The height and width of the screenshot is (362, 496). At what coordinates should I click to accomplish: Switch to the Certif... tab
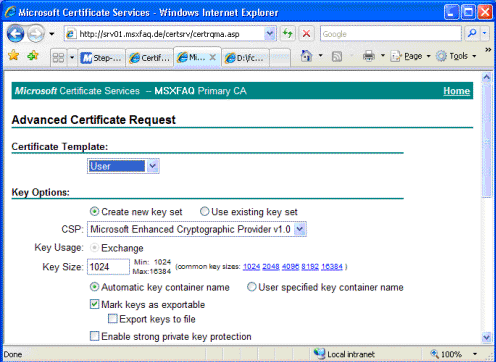pyautogui.click(x=149, y=58)
